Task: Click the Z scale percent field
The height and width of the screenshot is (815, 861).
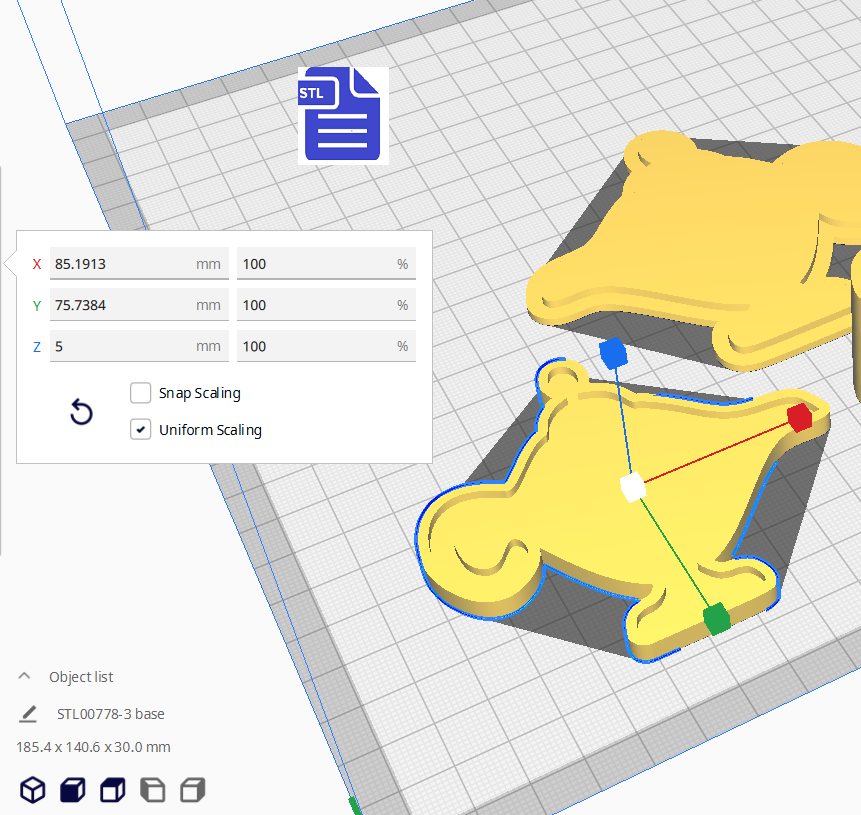Action: point(325,346)
